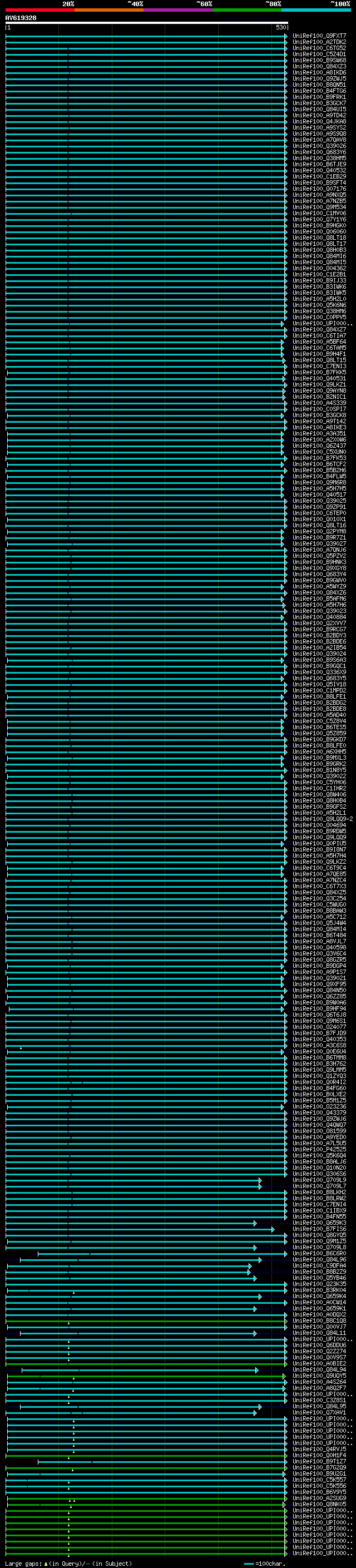Select label UniRef100_Q336X9

click(319, 672)
